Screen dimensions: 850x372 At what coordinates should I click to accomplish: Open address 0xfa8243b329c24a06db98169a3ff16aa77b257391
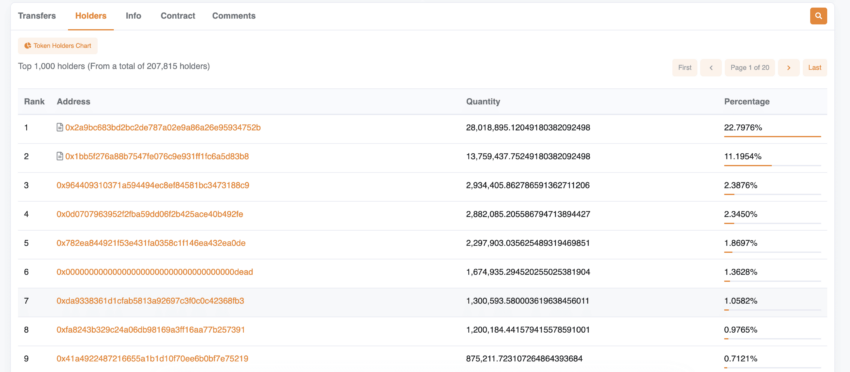tap(151, 330)
